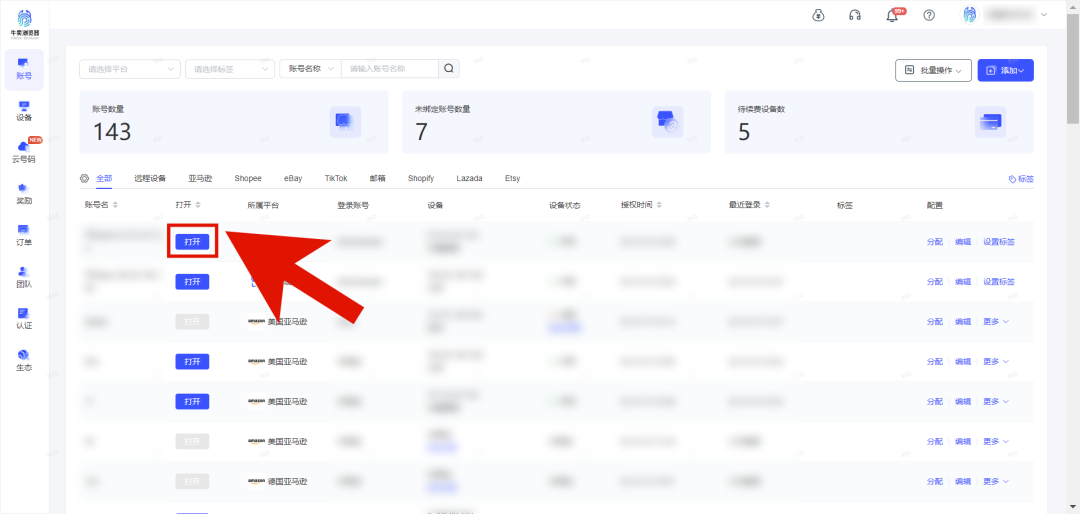Click the 待续费设备数 card icon
1080x514 pixels.
(990, 122)
